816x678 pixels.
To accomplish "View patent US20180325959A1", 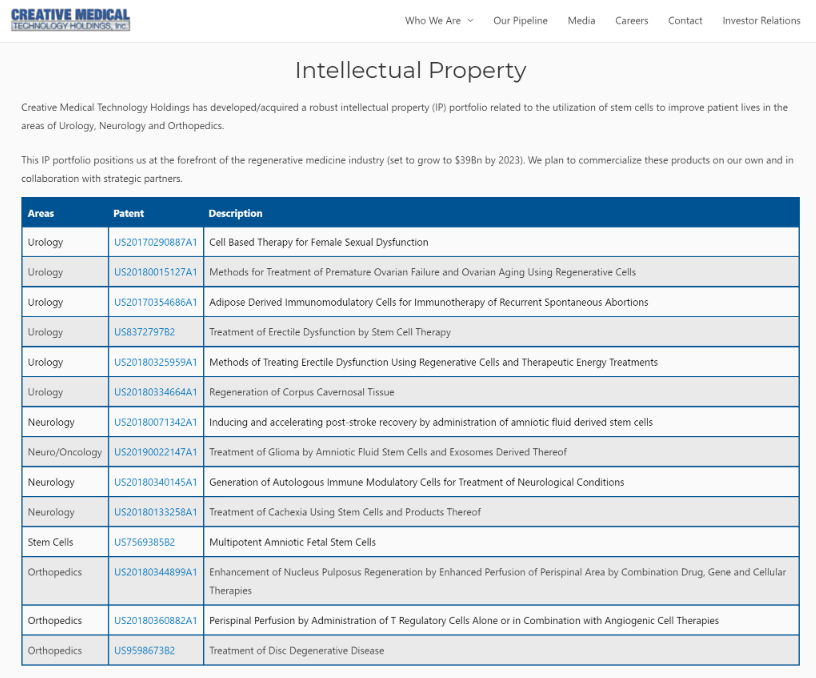I will (155, 361).
